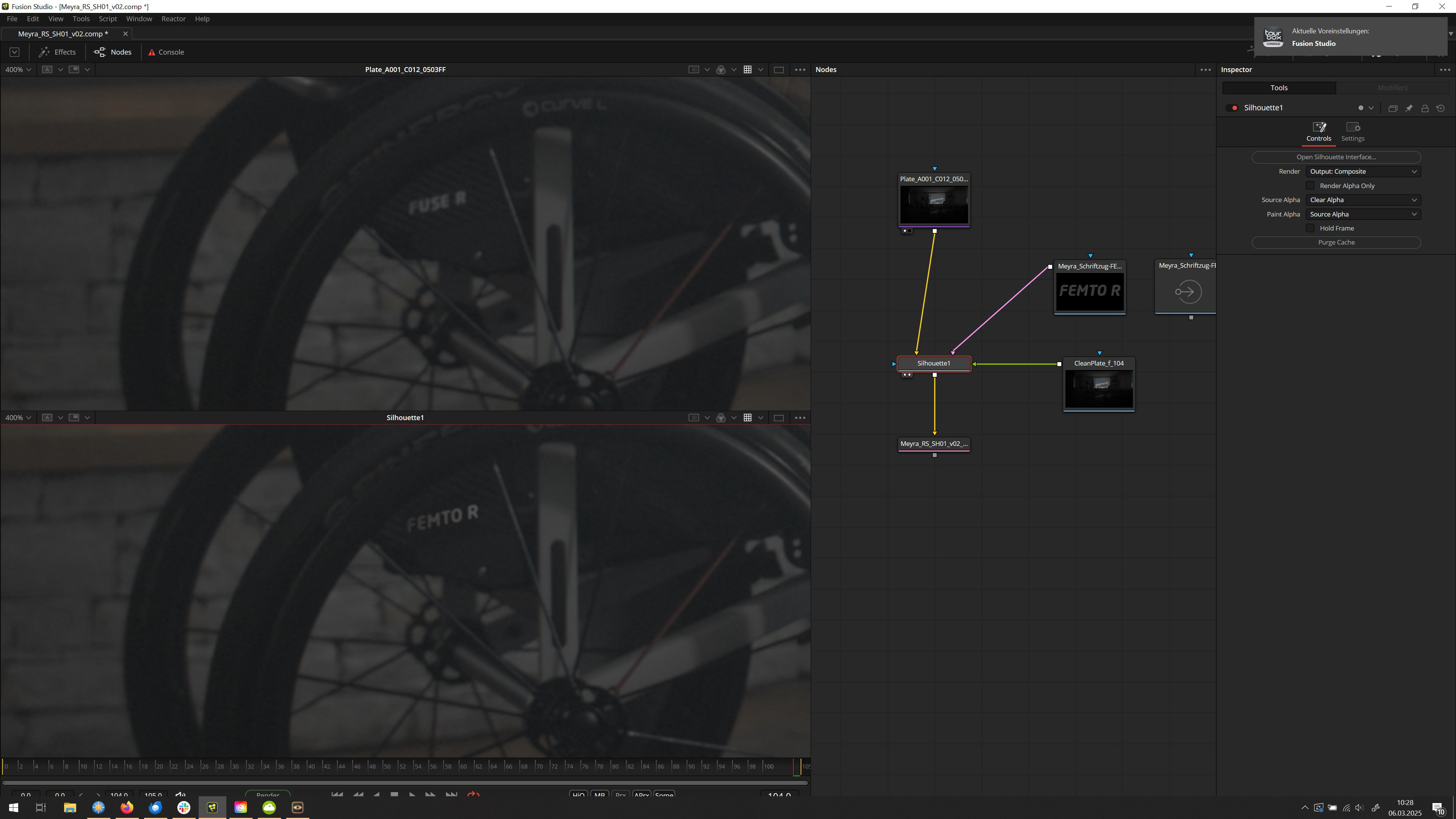Enable the Hold Frame checkbox
1456x819 pixels.
coord(1310,228)
